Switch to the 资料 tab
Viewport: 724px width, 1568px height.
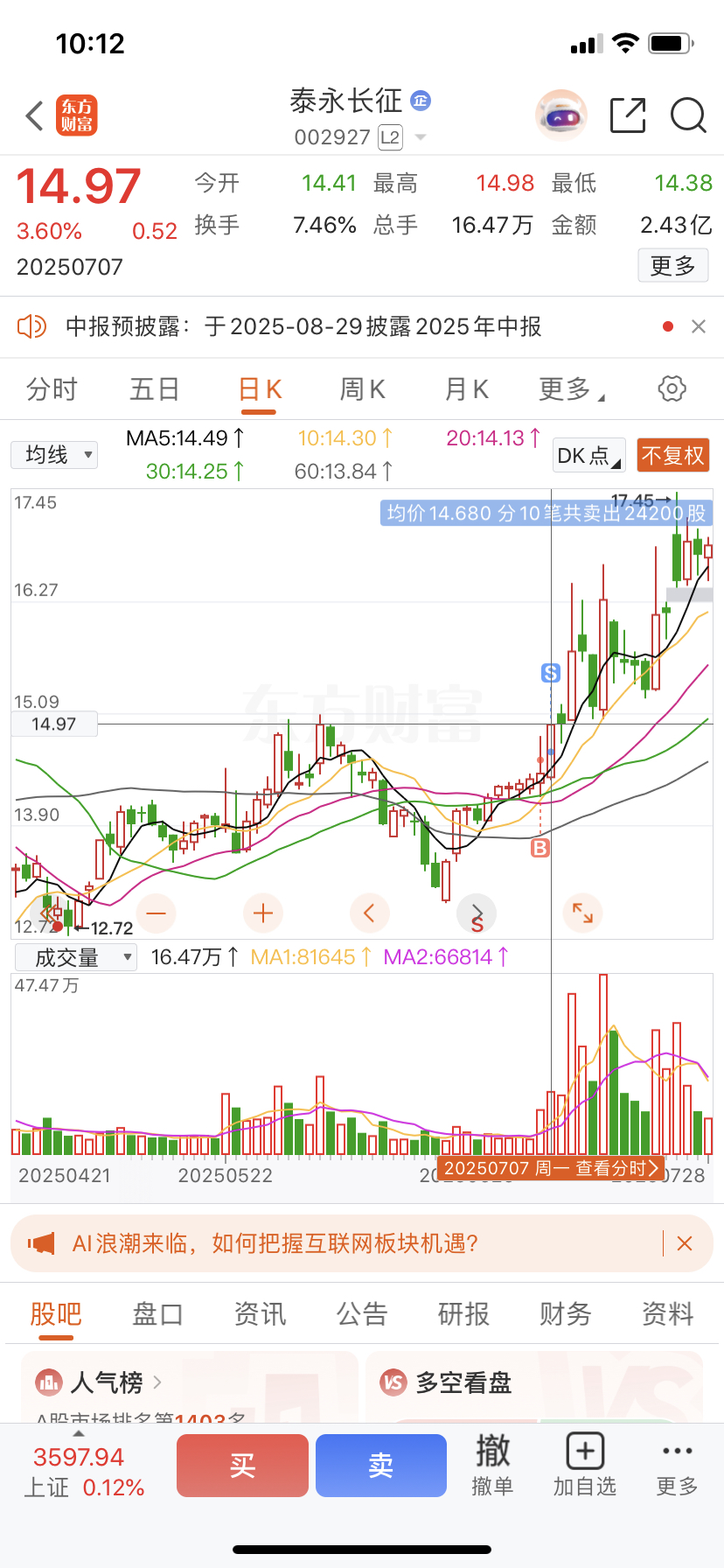click(x=668, y=1314)
